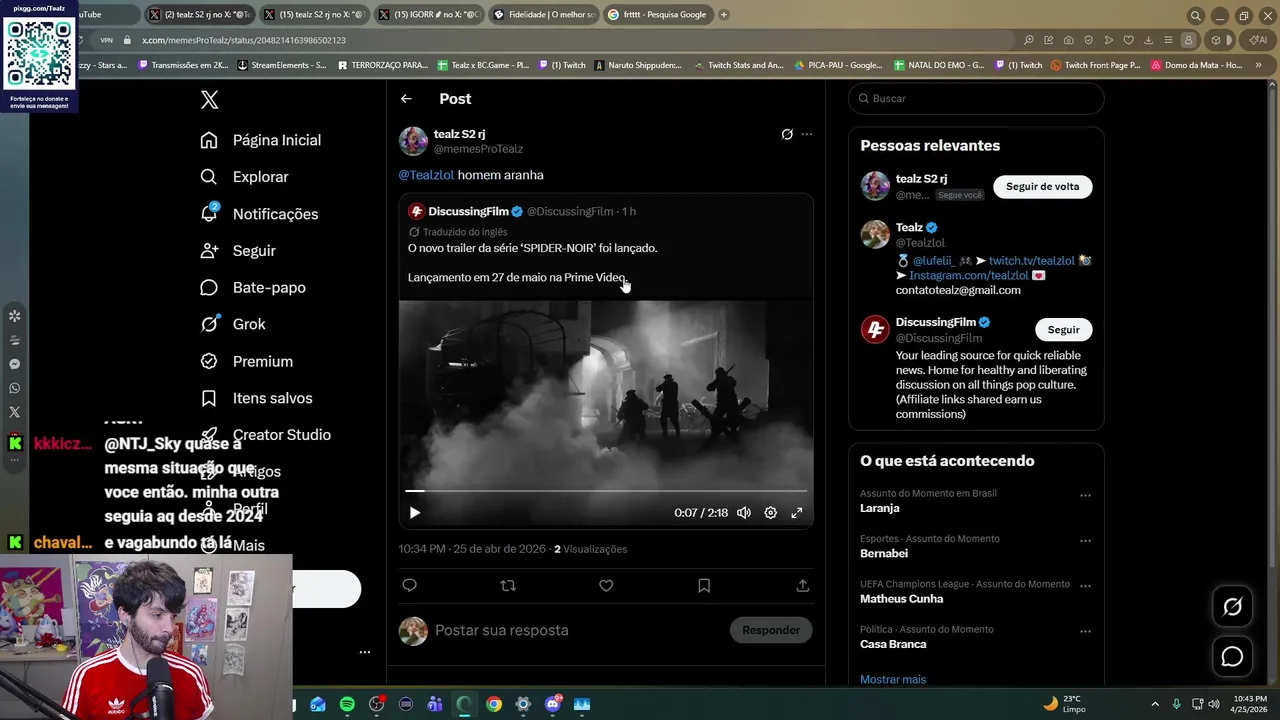Viewport: 1280px width, 720px height.
Task: Expand the system tray hidden icons chevron
Action: pyautogui.click(x=1155, y=704)
